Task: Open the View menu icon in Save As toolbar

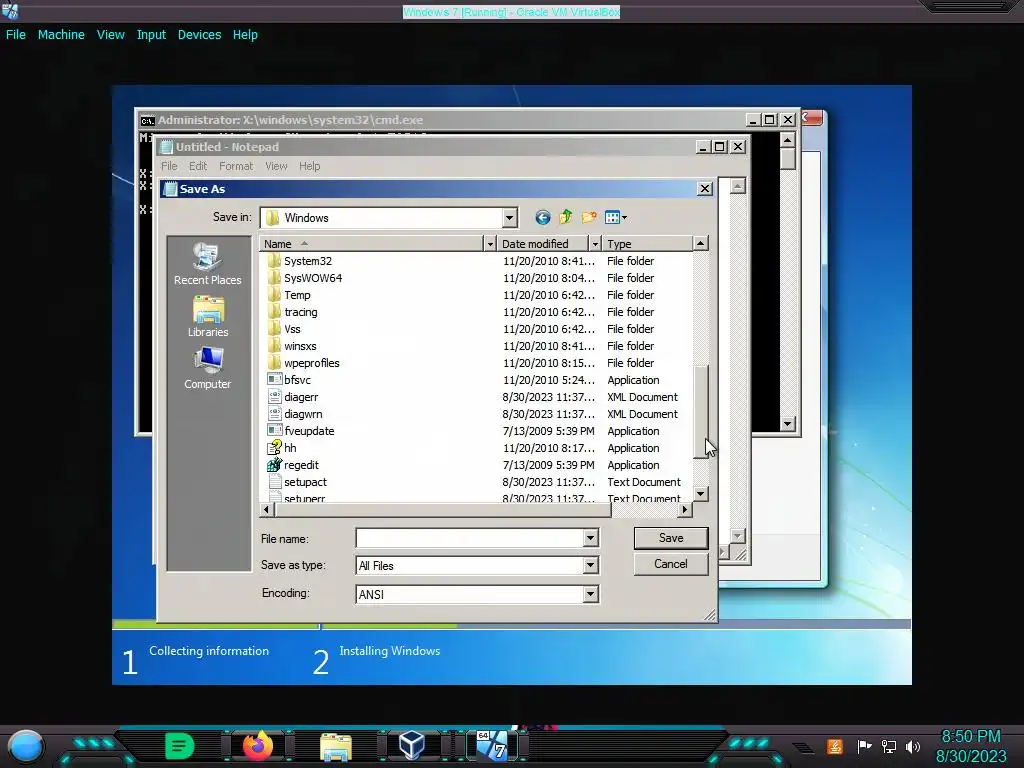Action: click(612, 217)
